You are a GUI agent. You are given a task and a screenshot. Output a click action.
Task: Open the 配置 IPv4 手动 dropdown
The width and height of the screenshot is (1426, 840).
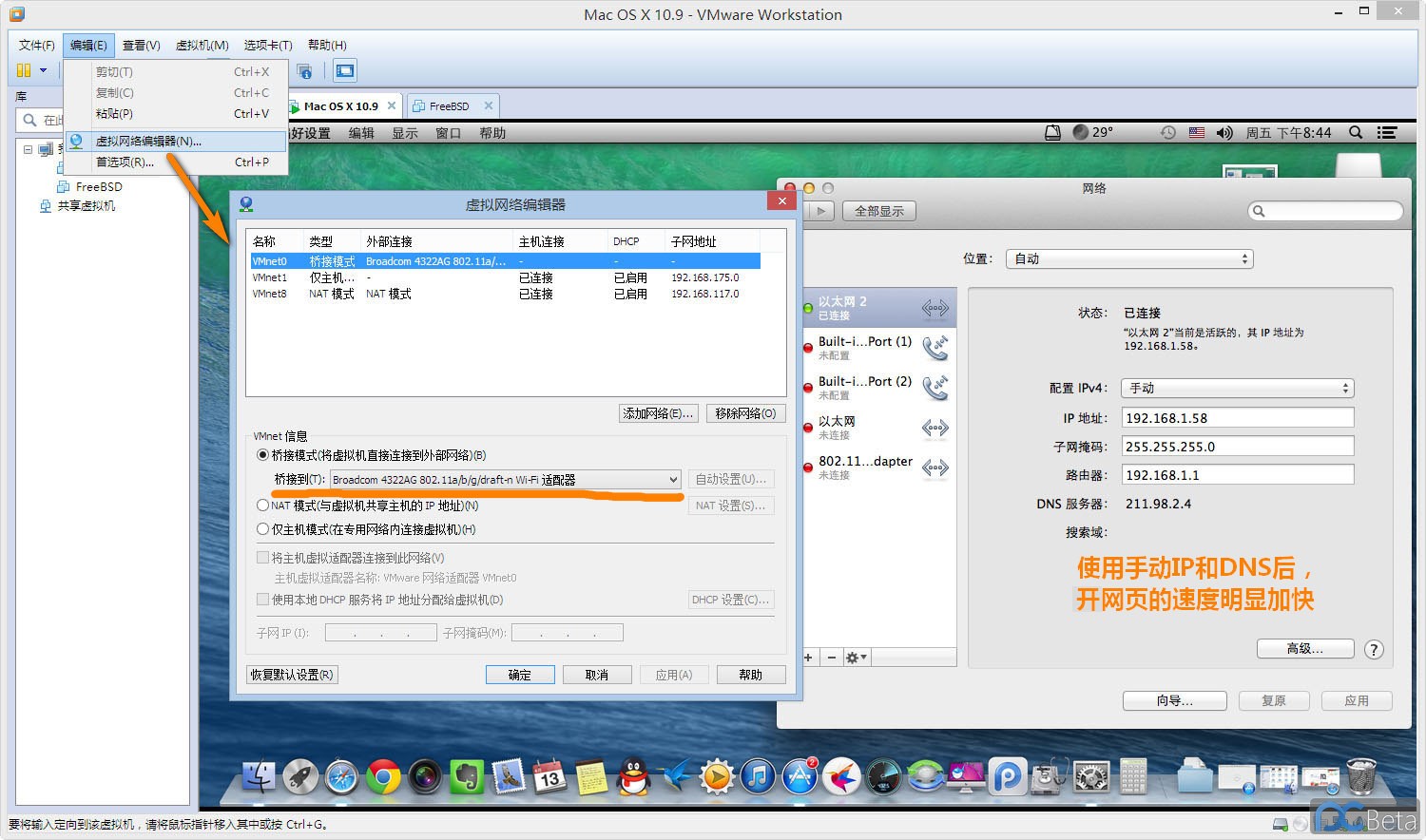click(1237, 388)
